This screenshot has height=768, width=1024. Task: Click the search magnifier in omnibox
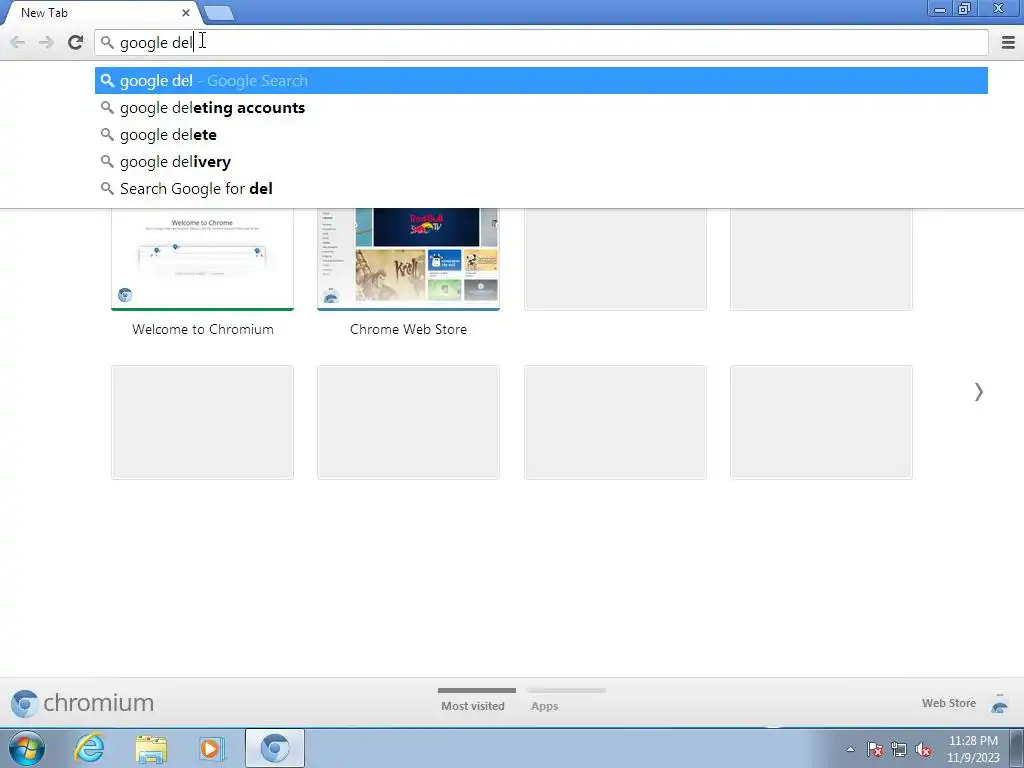(107, 42)
